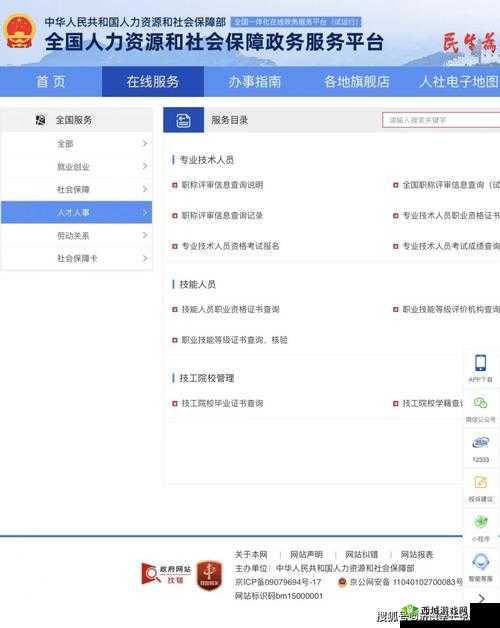Open the 办事指南 tab

coord(255,82)
